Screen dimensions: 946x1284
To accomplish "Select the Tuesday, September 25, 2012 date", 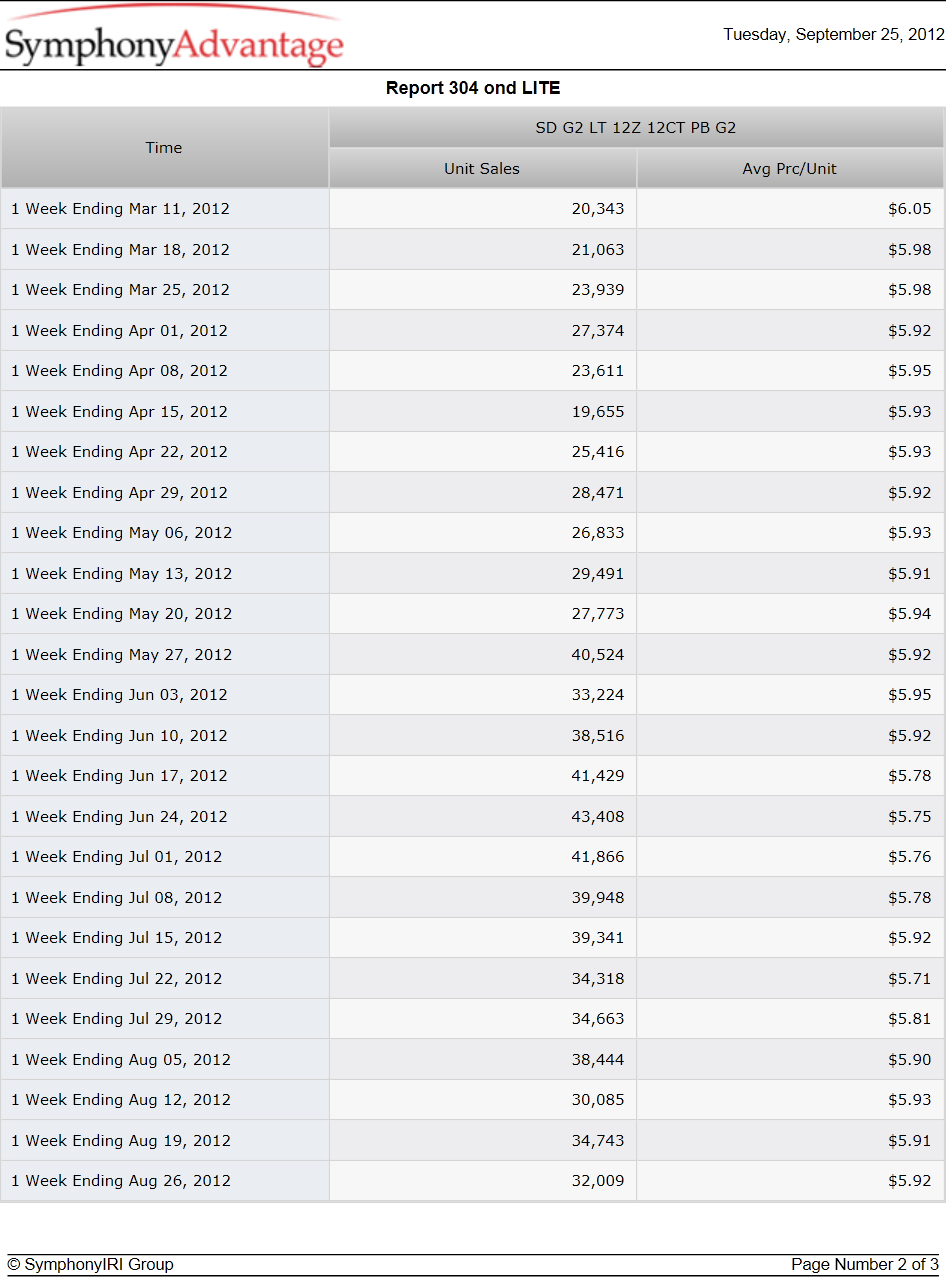I will click(834, 35).
